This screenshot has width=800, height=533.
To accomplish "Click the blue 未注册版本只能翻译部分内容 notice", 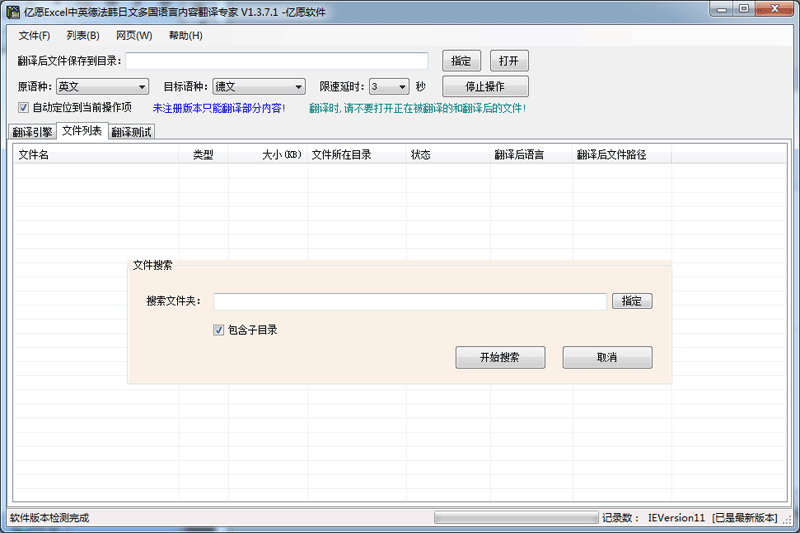I will click(219, 108).
